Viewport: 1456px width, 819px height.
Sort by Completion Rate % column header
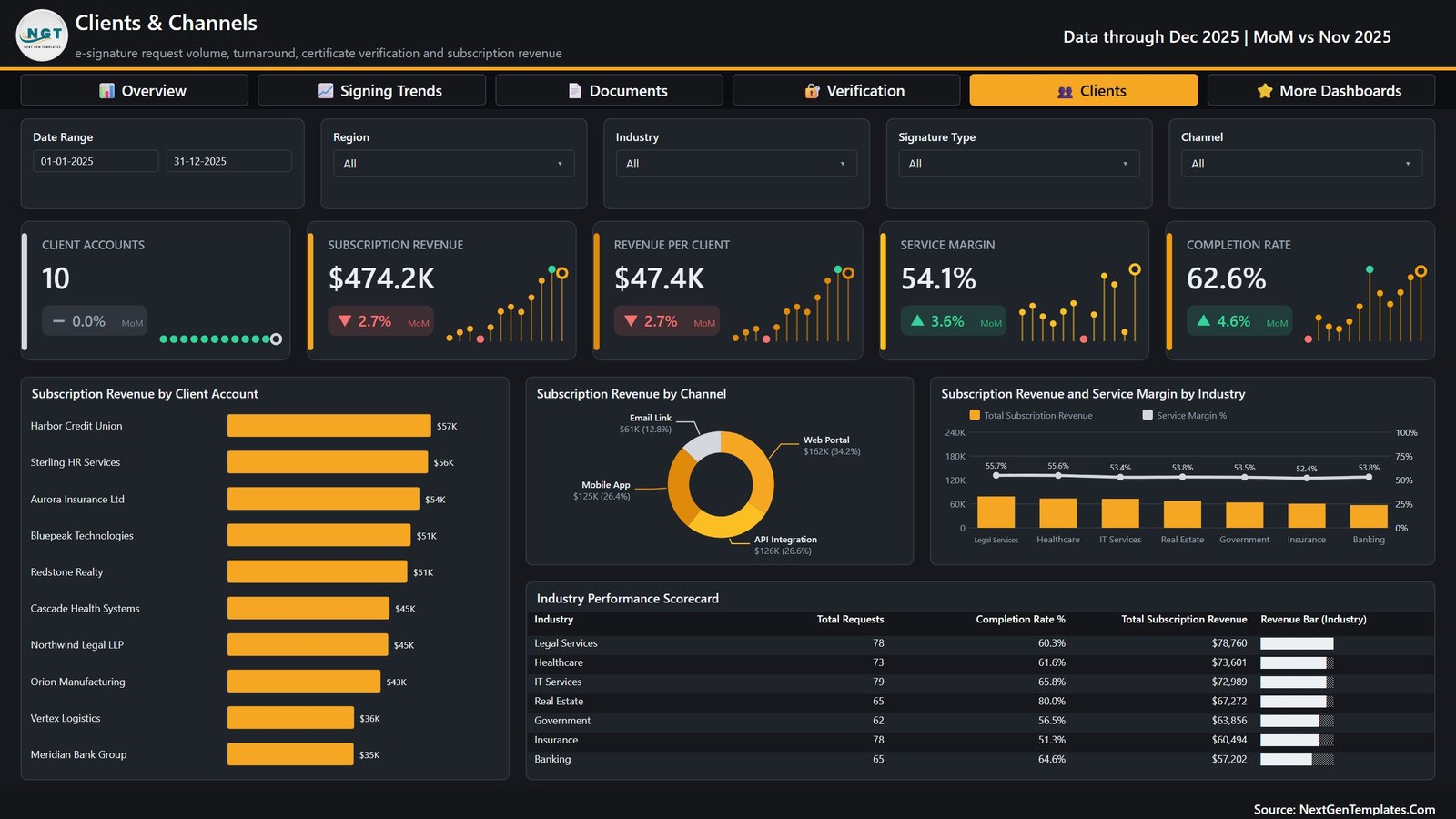pos(1020,620)
